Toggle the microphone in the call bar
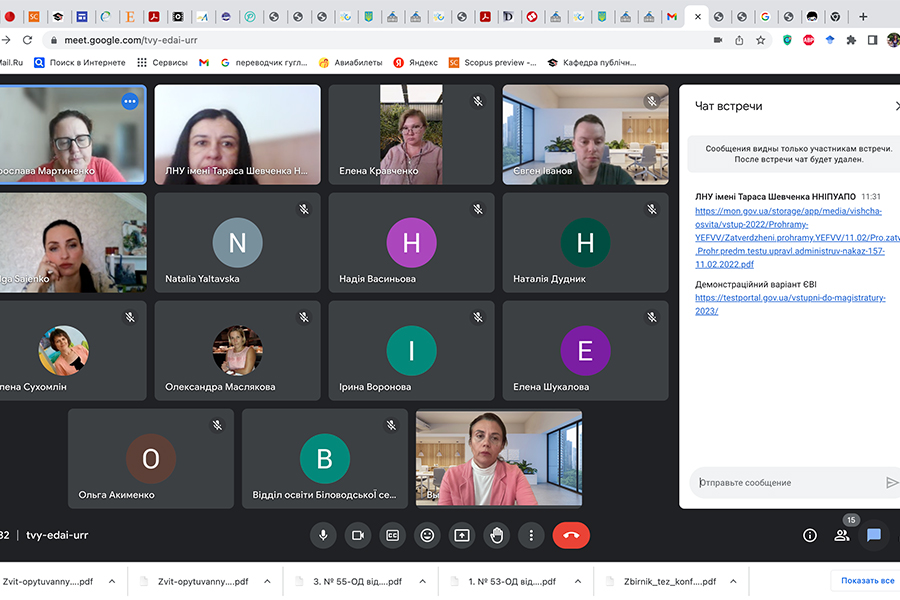The image size is (900, 600). point(323,535)
